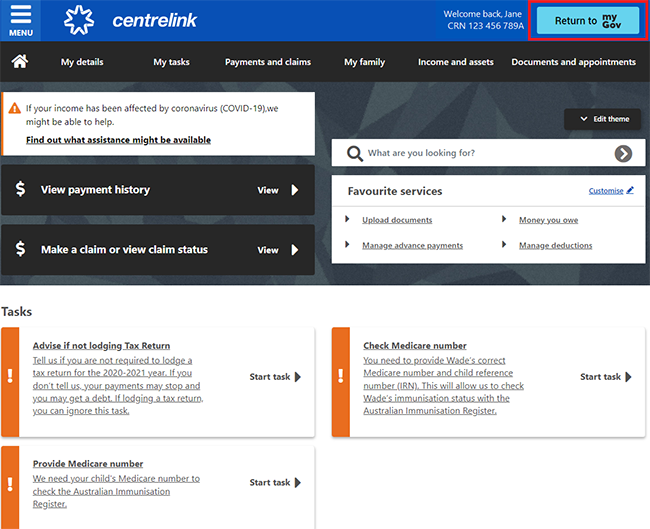
Task: Click the CRN 123 456 789A text
Action: click(x=485, y=26)
